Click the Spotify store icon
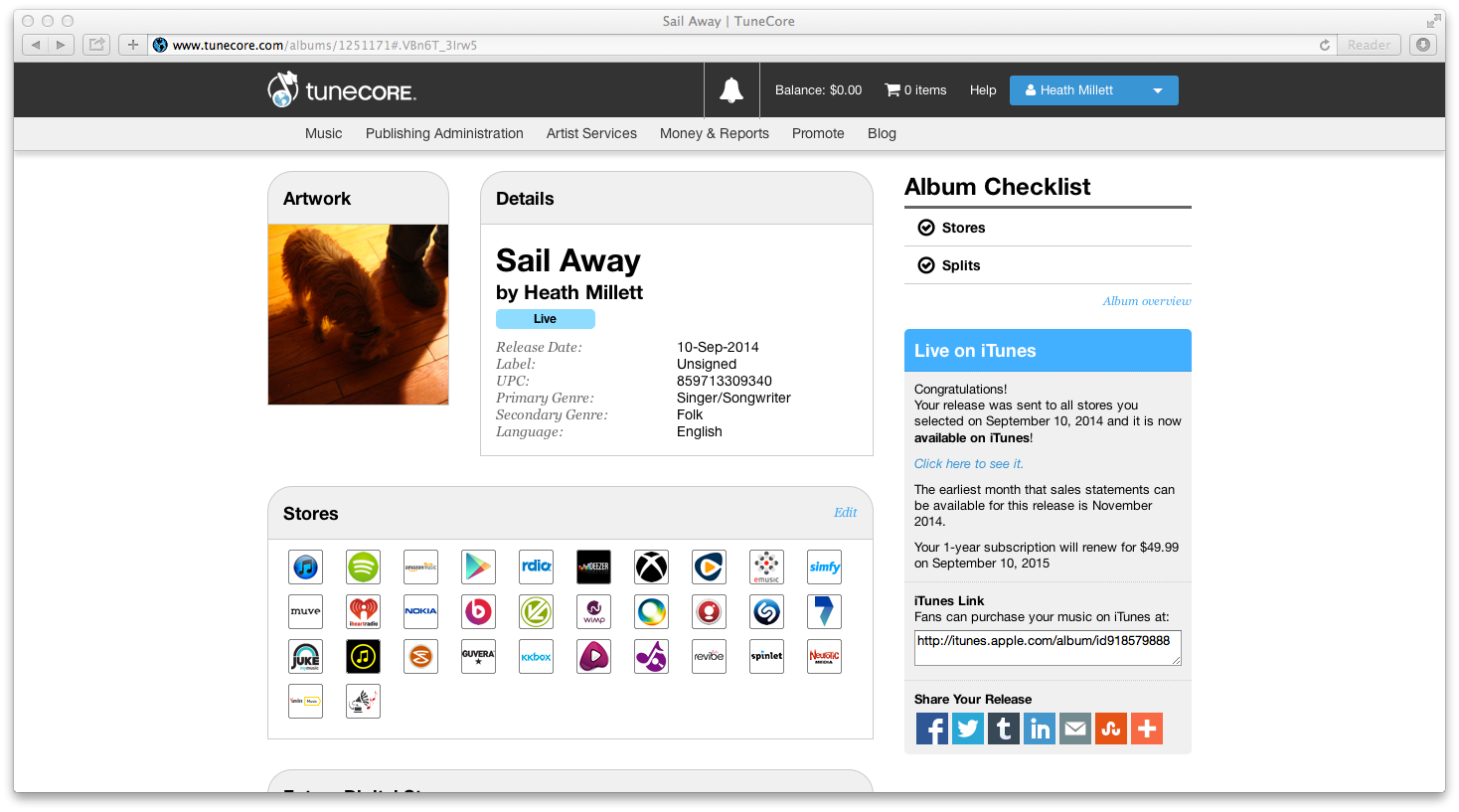1459x812 pixels. click(363, 568)
